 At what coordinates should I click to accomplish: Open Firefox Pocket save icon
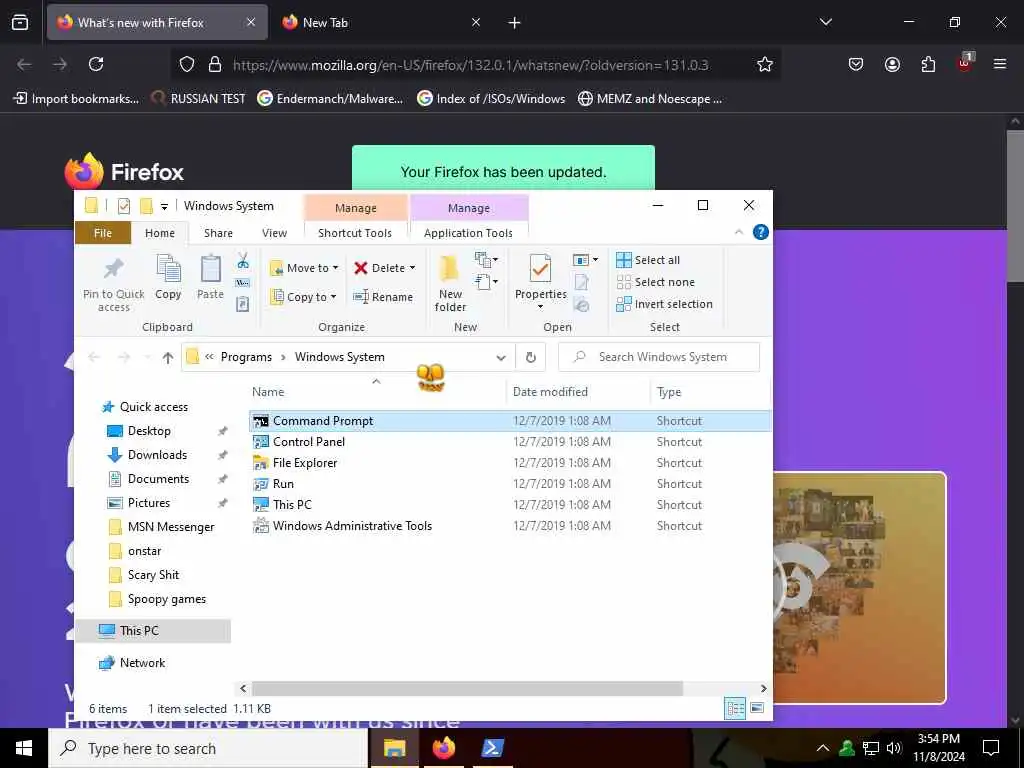tap(856, 64)
